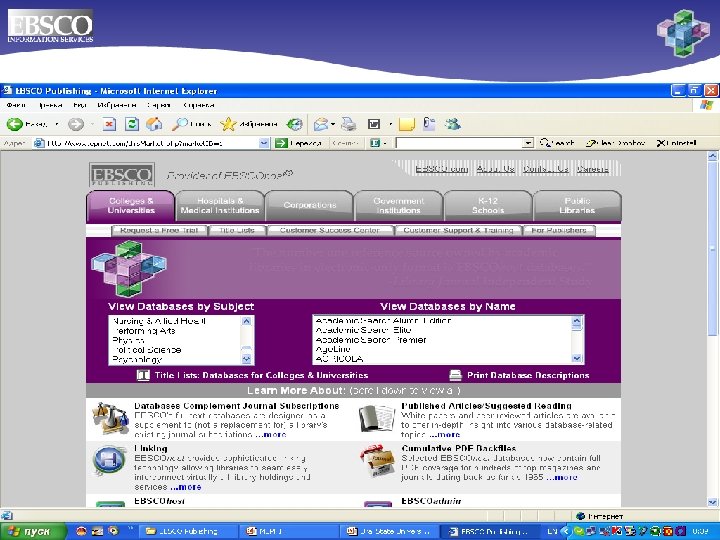Switch to K-12 Schools tab
This screenshot has height=540, width=720.
488,206
